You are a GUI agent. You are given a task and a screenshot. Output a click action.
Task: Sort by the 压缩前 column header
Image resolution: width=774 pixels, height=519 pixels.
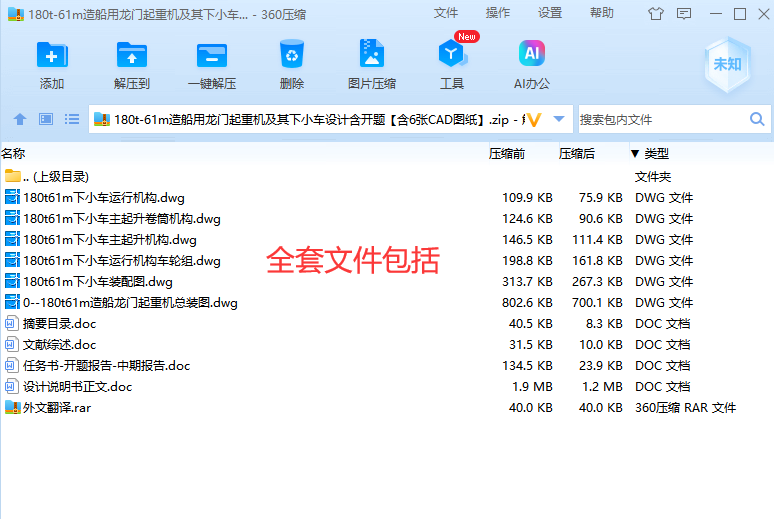click(506, 154)
